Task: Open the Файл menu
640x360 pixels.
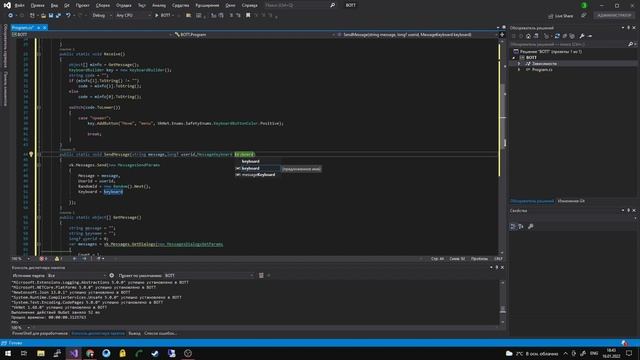Action: pos(19,5)
